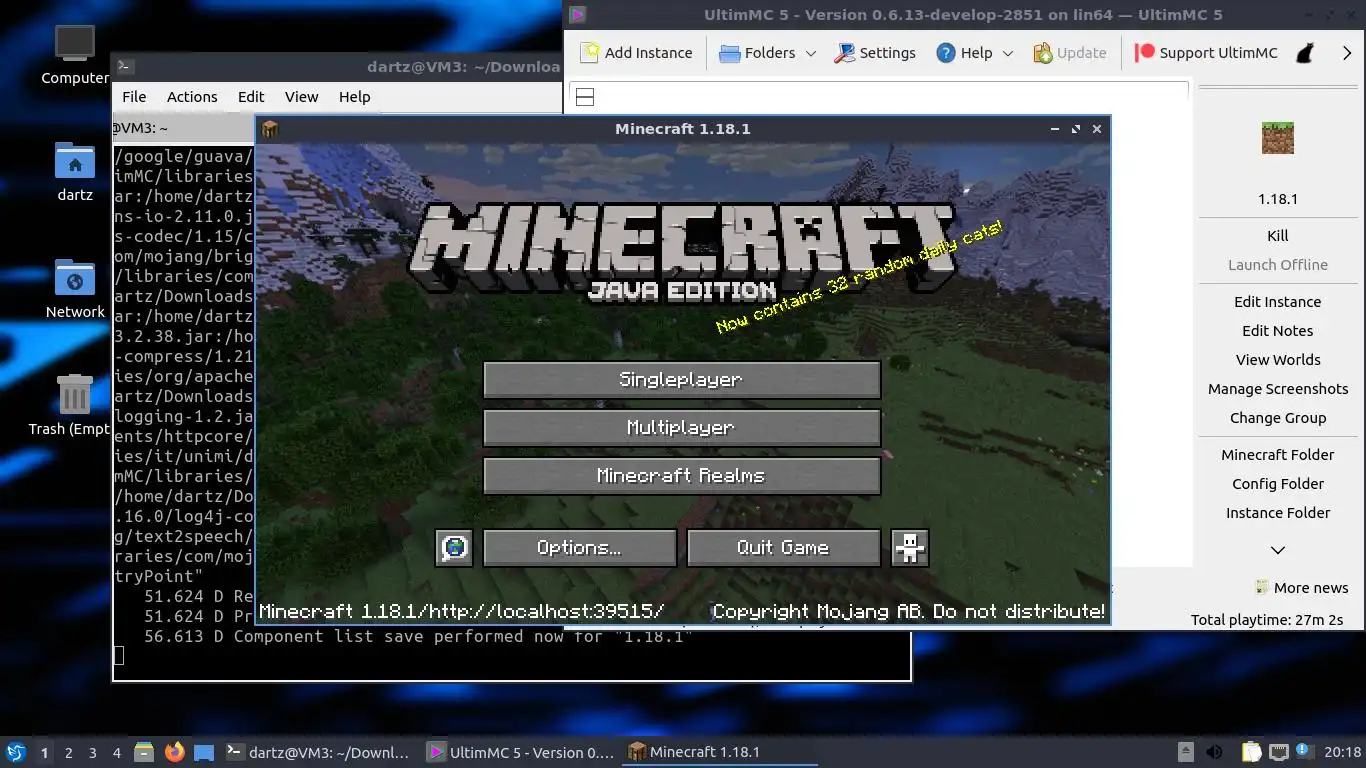Click the Update button in UltimMC

[1070, 53]
